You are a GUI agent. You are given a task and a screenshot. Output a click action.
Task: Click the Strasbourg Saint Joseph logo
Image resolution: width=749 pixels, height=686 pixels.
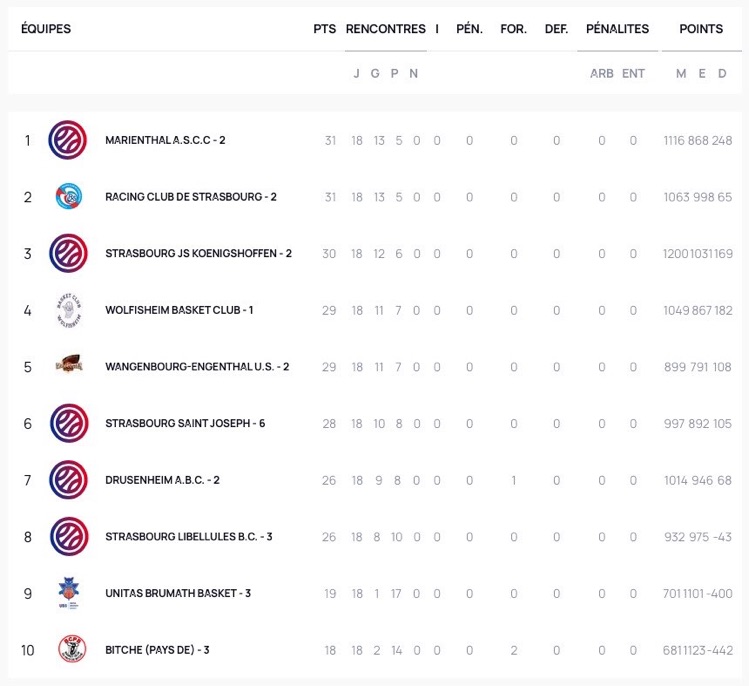click(x=69, y=423)
